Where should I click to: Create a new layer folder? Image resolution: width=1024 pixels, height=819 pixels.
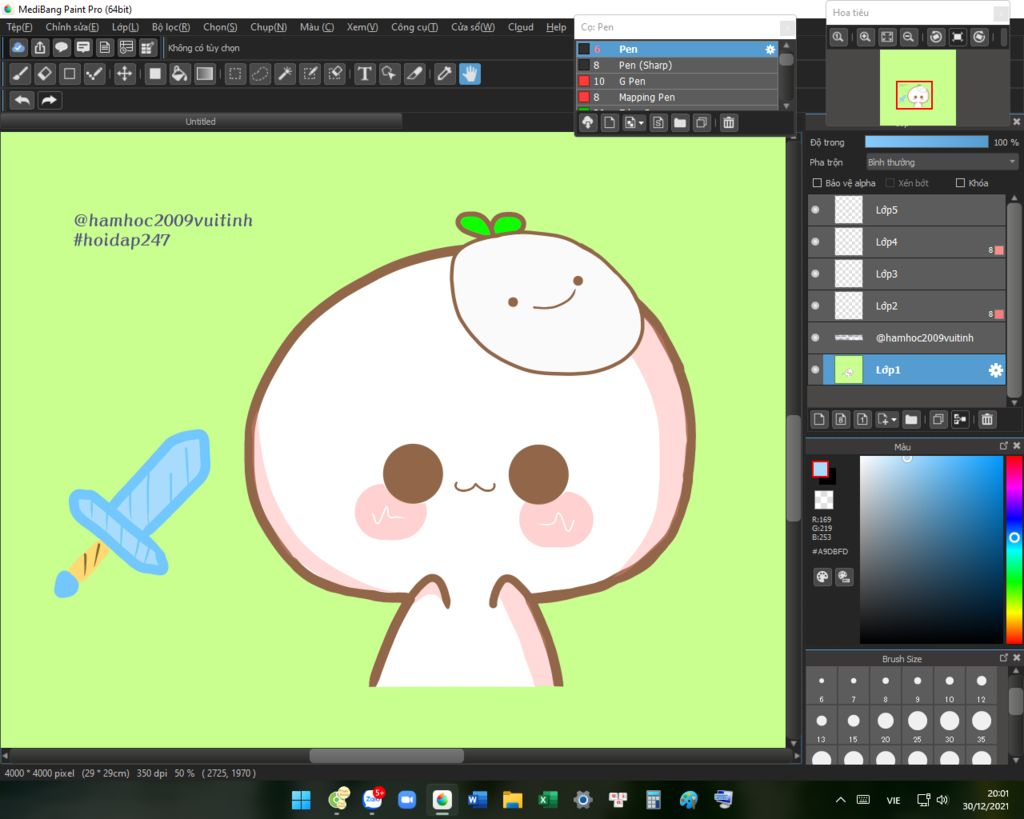point(911,419)
